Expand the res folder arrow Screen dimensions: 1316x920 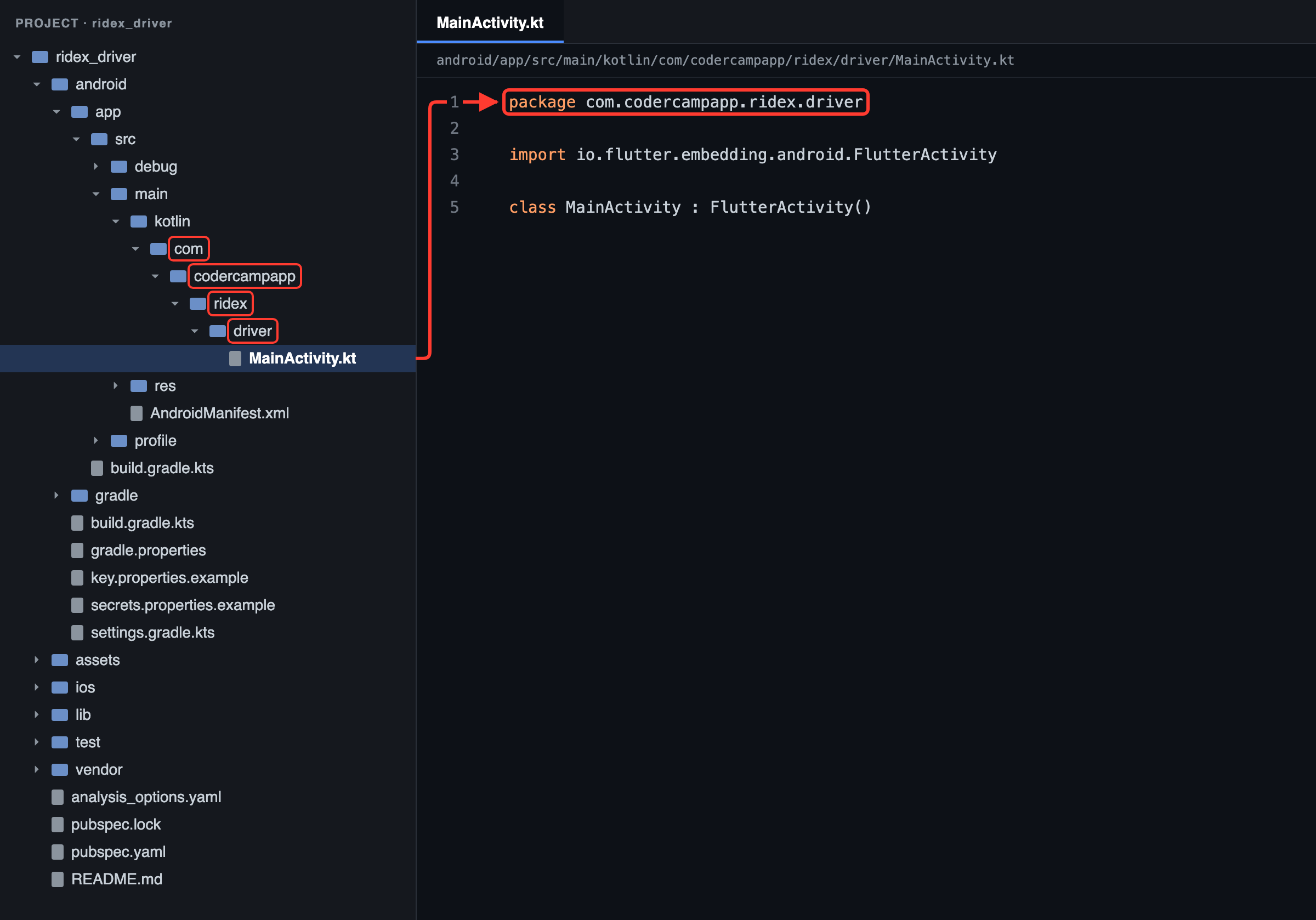tap(115, 386)
